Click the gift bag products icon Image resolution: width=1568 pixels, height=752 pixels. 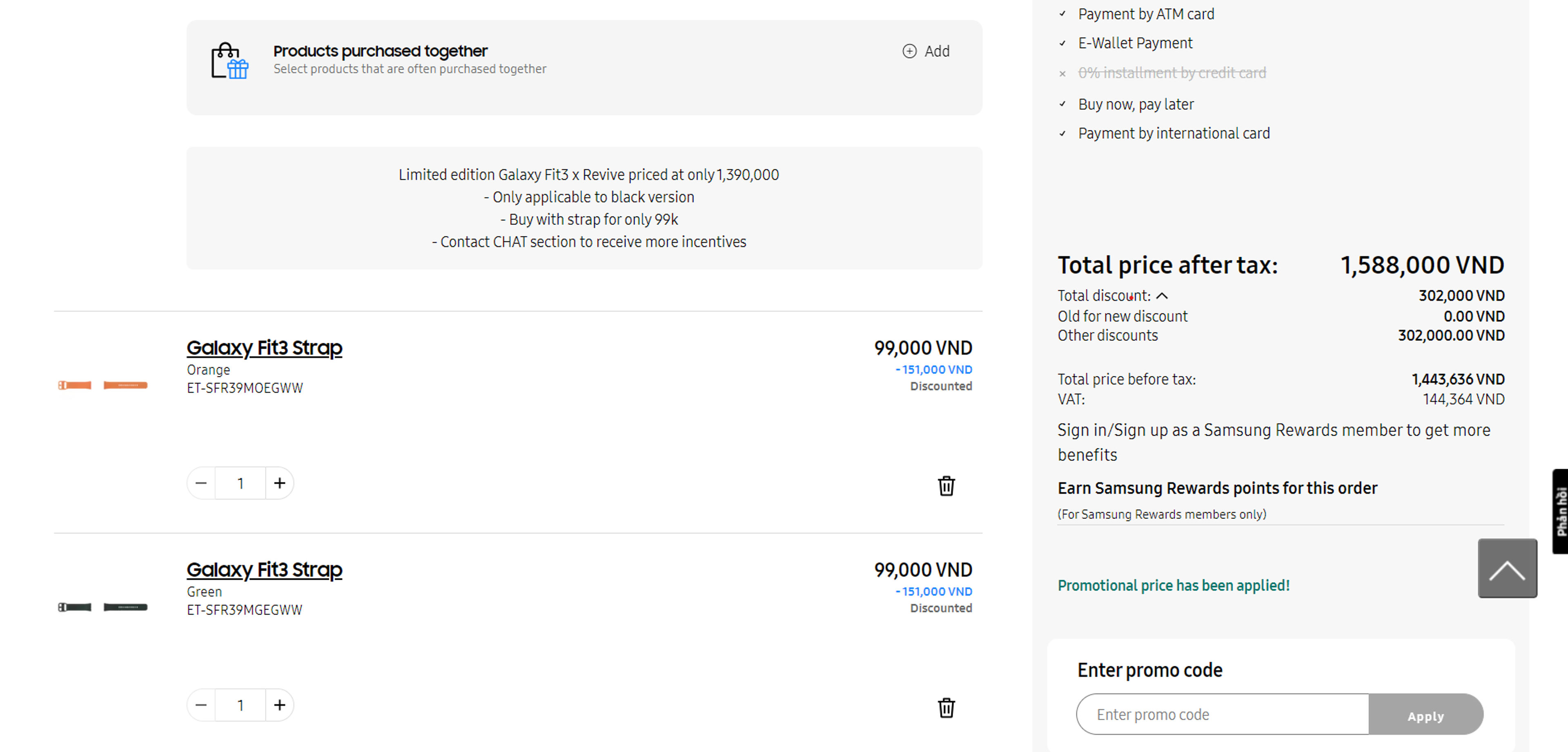[x=229, y=60]
